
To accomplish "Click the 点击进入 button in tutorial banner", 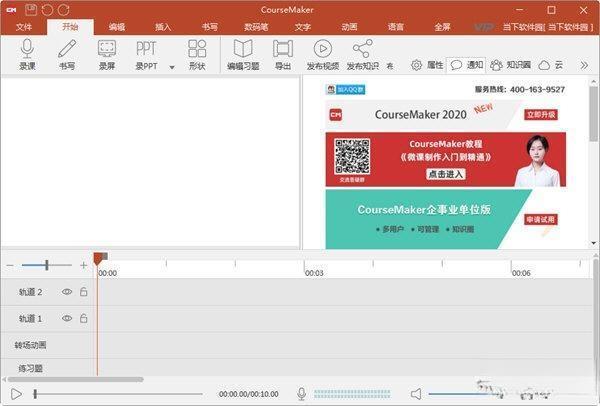I will 445,174.
